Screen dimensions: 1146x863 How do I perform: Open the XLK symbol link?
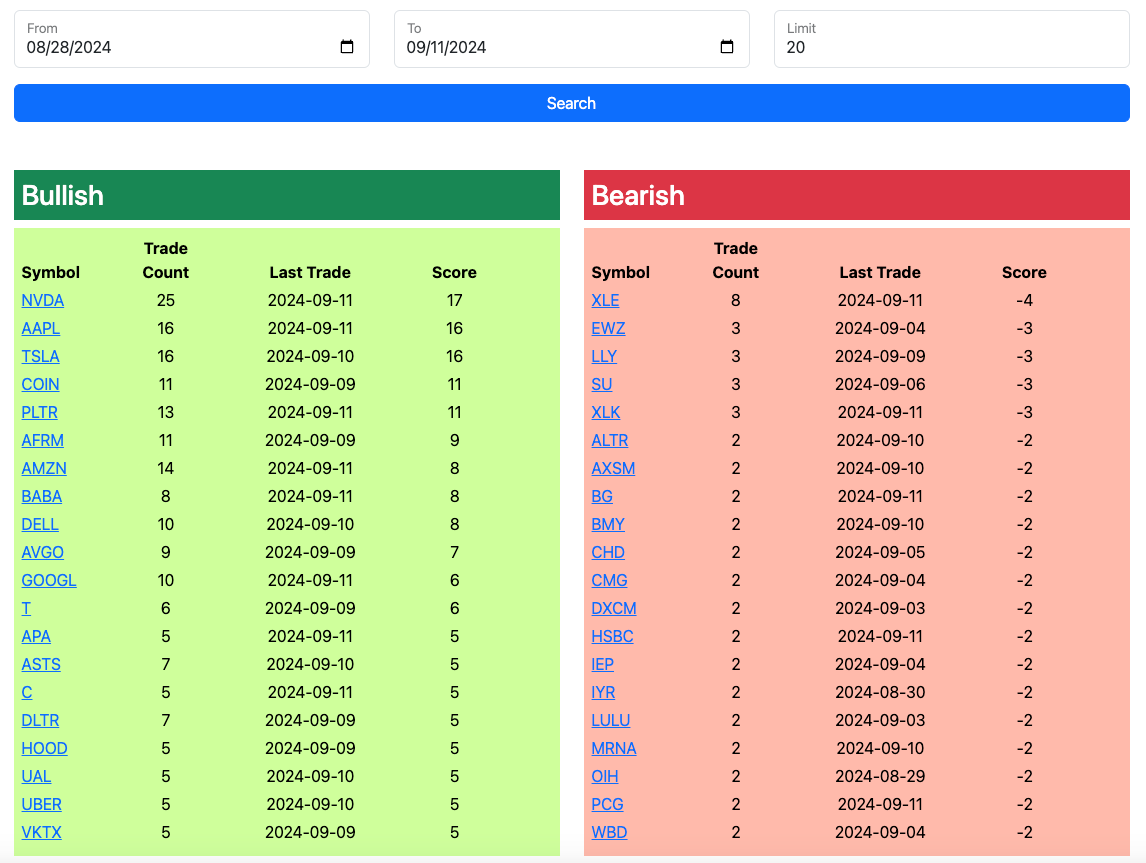pyautogui.click(x=606, y=412)
